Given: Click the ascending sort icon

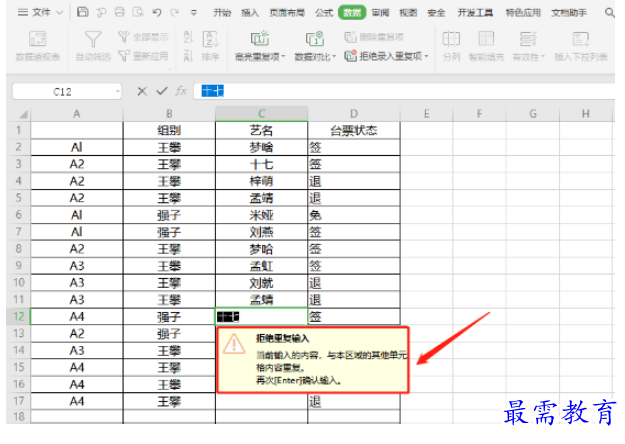Looking at the screenshot, I should tap(188, 37).
